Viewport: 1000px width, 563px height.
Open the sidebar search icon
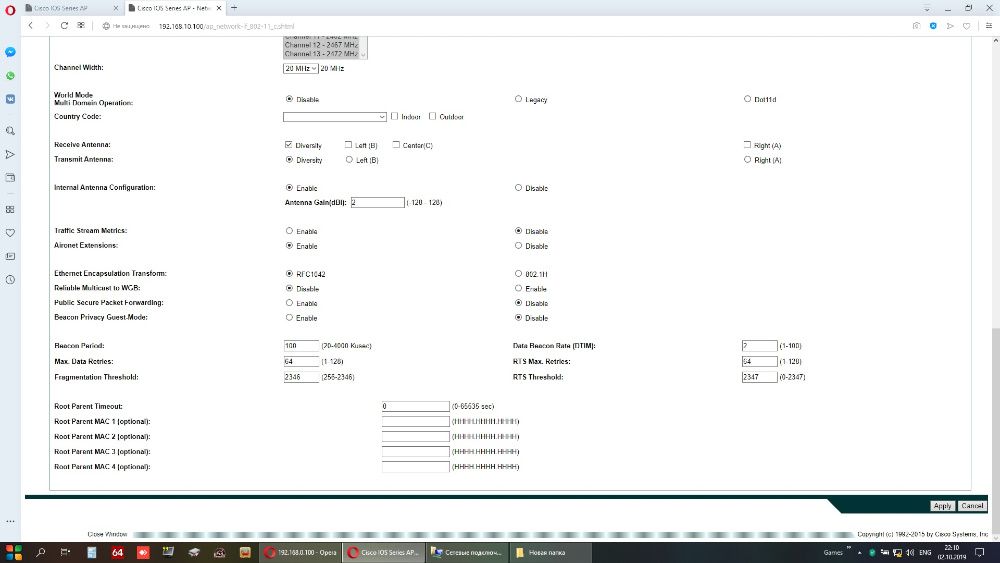pos(10,131)
